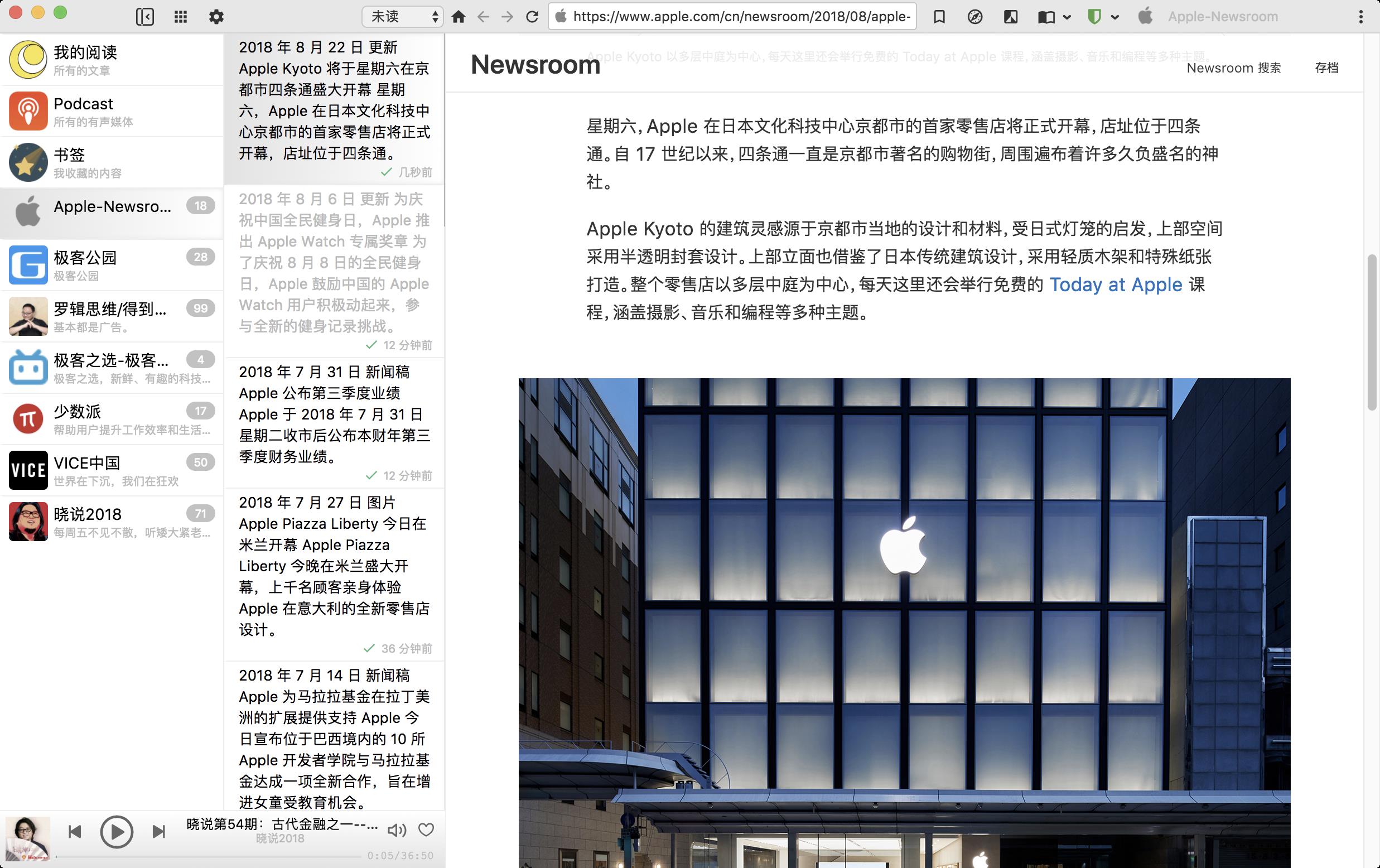Toggle the sidebar collapse icon
The height and width of the screenshot is (868, 1380).
(145, 17)
